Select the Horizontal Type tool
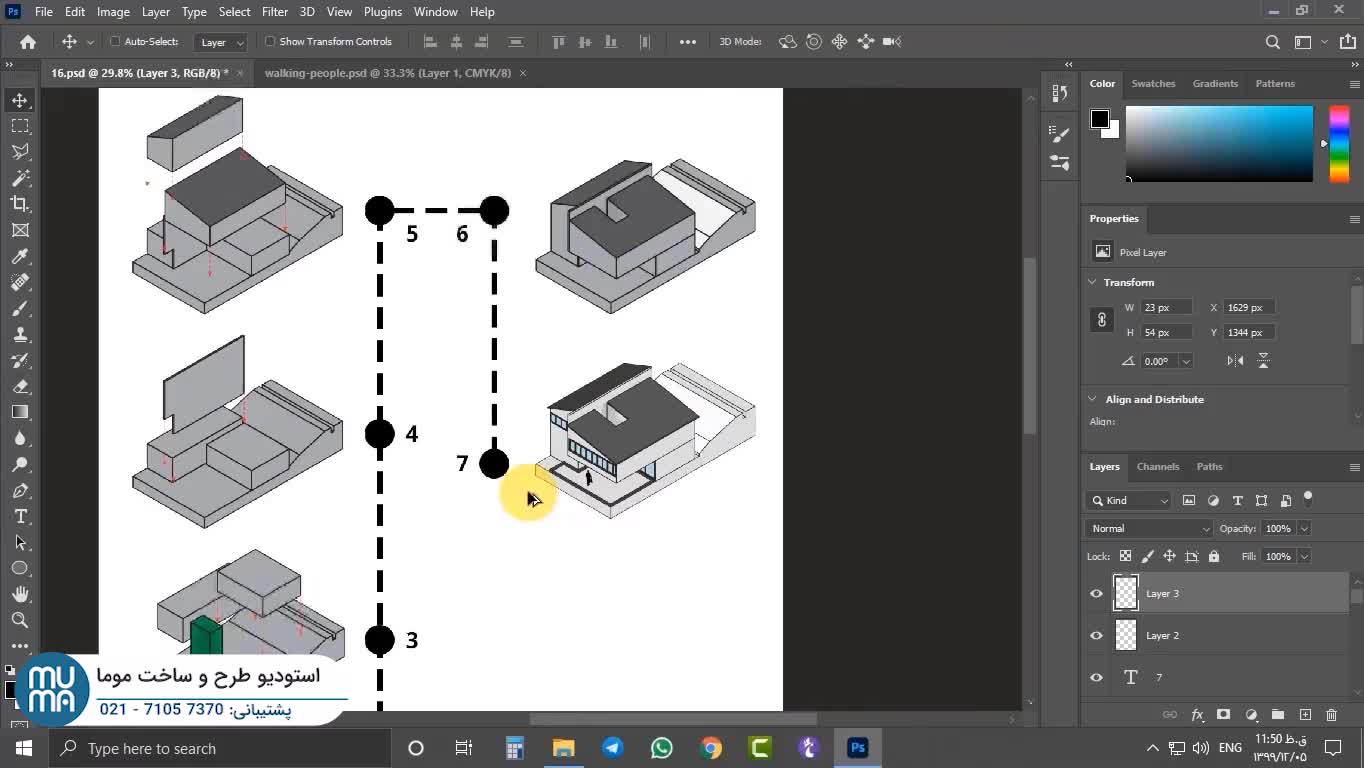Image resolution: width=1364 pixels, height=768 pixels. tap(20, 516)
